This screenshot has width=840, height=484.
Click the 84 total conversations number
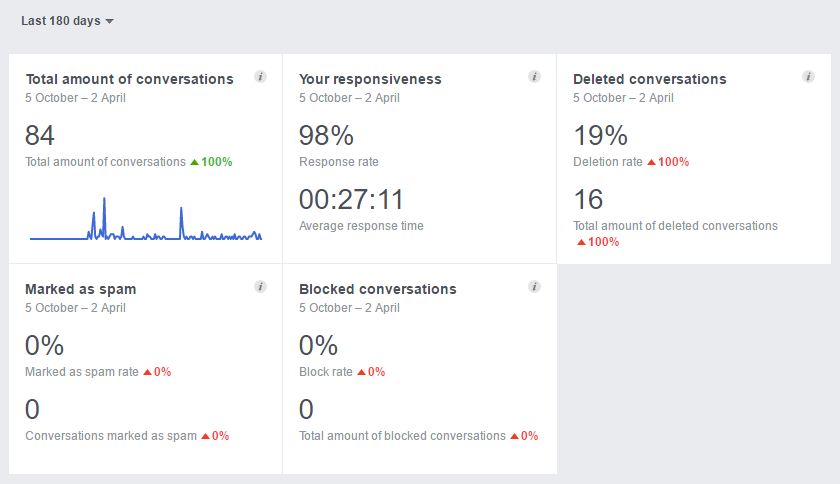(40, 135)
